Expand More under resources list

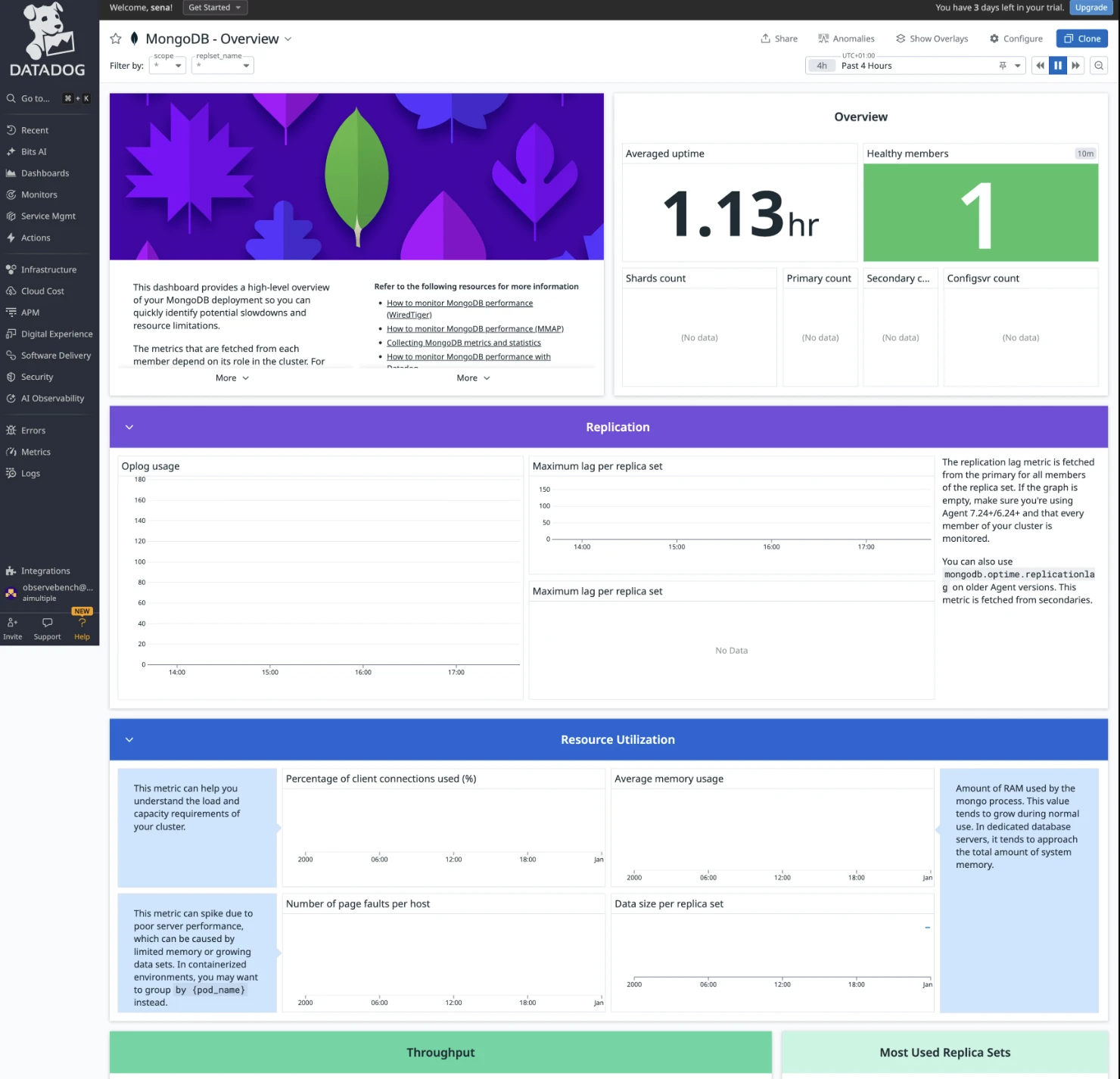click(474, 378)
